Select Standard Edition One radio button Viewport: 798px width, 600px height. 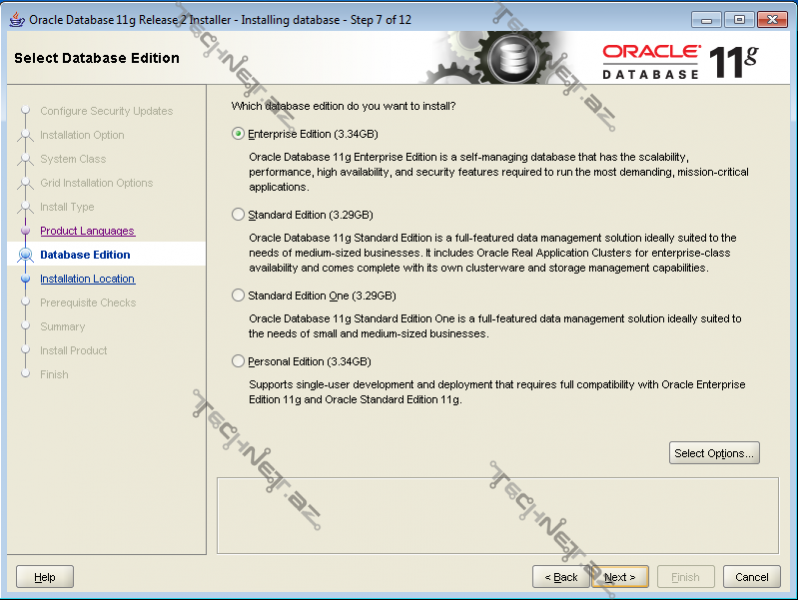[238, 296]
